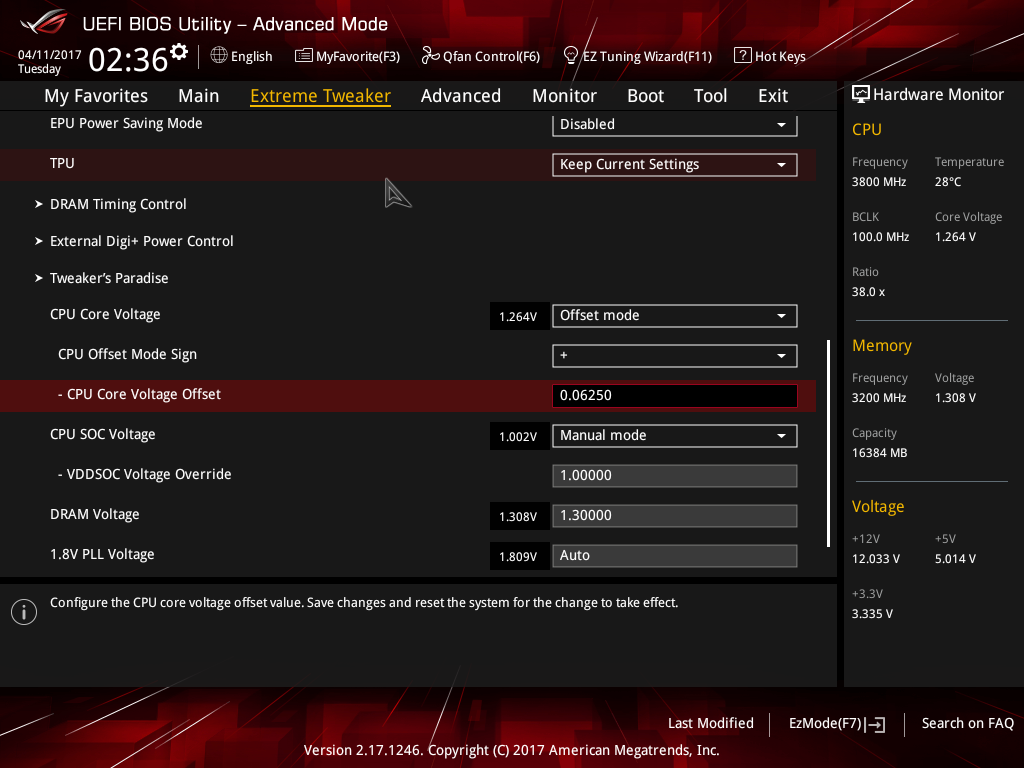The height and width of the screenshot is (768, 1024).
Task: Open the Advanced tab
Action: (460, 96)
